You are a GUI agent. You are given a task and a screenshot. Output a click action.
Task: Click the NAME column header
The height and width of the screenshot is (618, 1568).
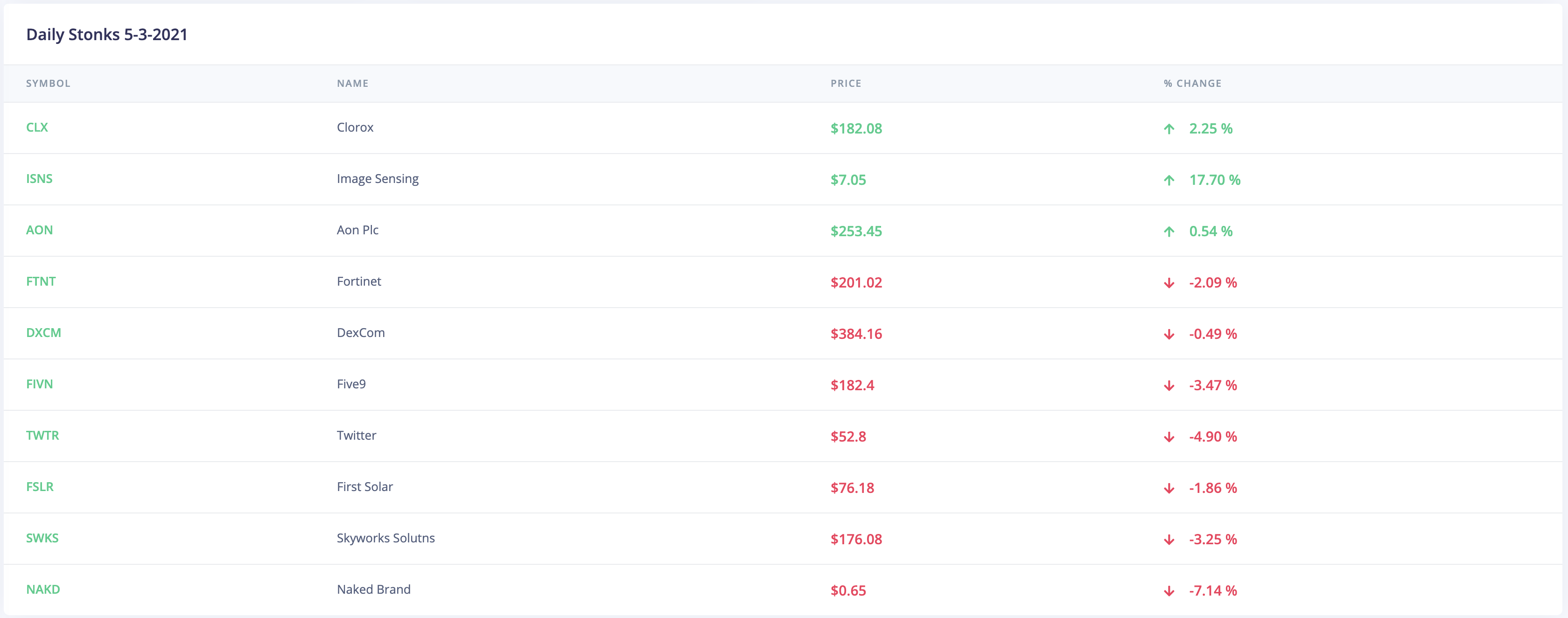coord(352,84)
